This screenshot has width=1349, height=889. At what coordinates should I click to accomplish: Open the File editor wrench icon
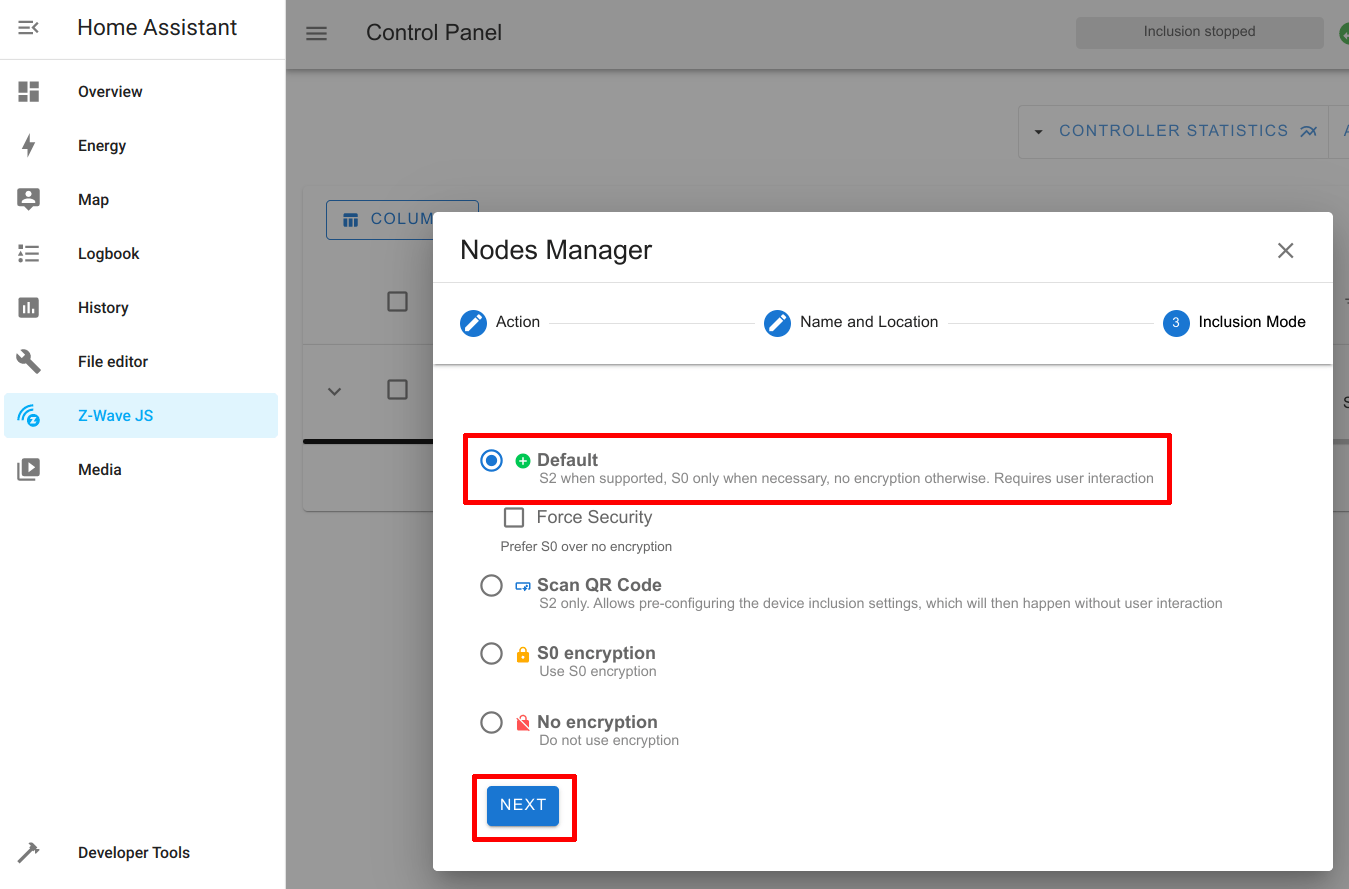(29, 361)
